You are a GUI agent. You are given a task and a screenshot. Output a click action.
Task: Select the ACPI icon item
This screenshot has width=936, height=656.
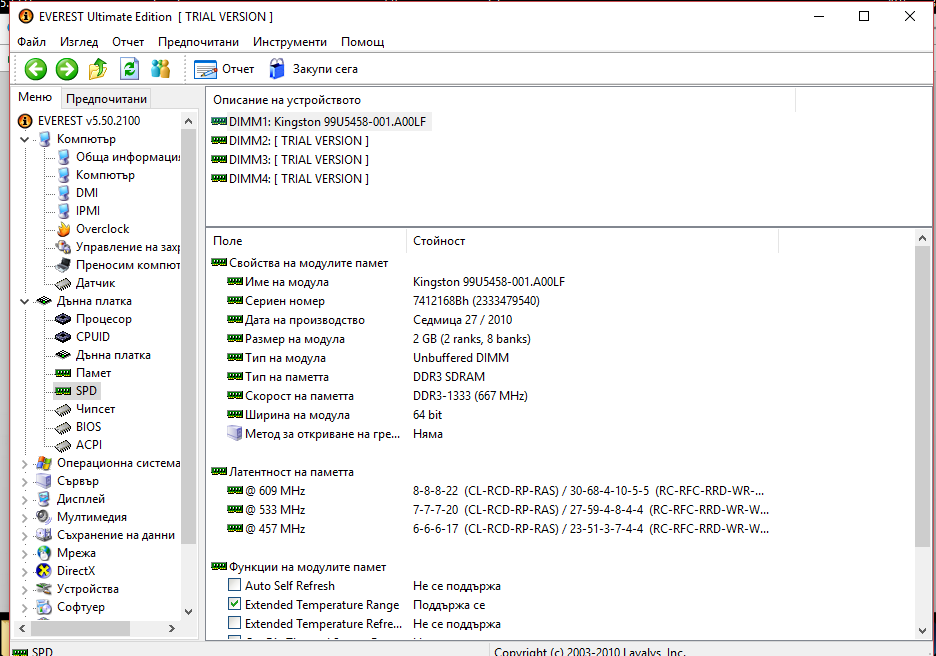click(63, 445)
